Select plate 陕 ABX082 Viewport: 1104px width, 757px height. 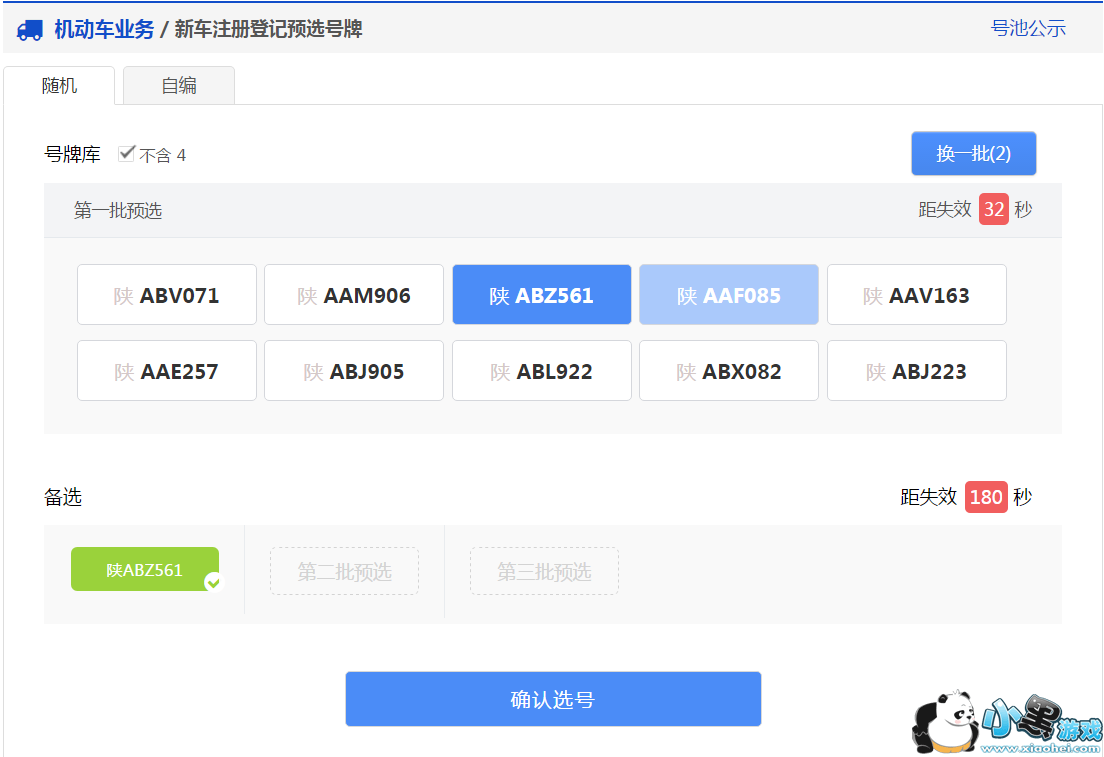(x=729, y=371)
